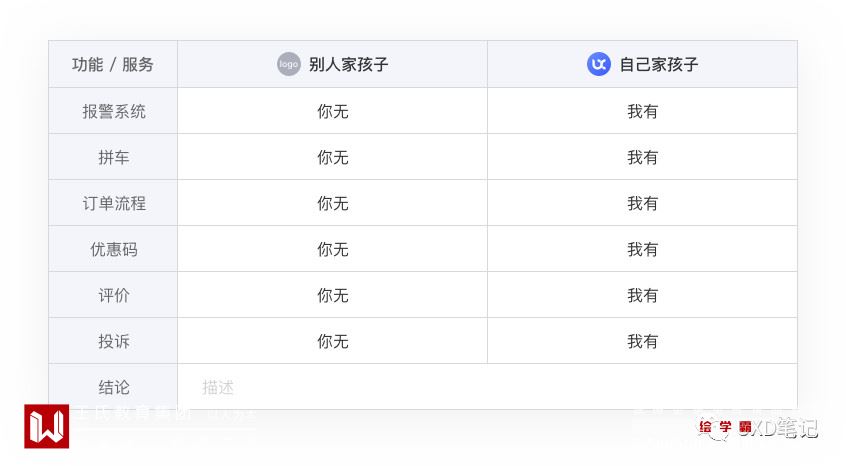Select the 报警系统 row label

[114, 111]
